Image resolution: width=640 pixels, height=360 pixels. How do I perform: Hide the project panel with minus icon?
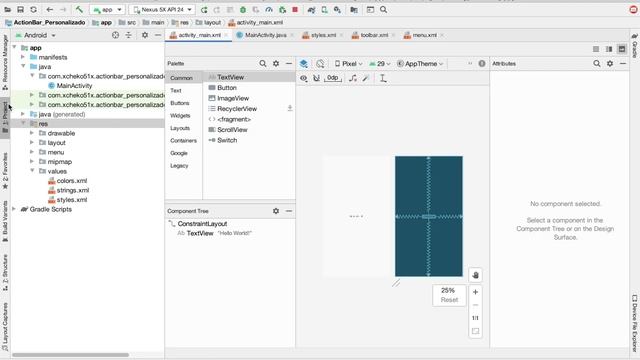(158, 36)
